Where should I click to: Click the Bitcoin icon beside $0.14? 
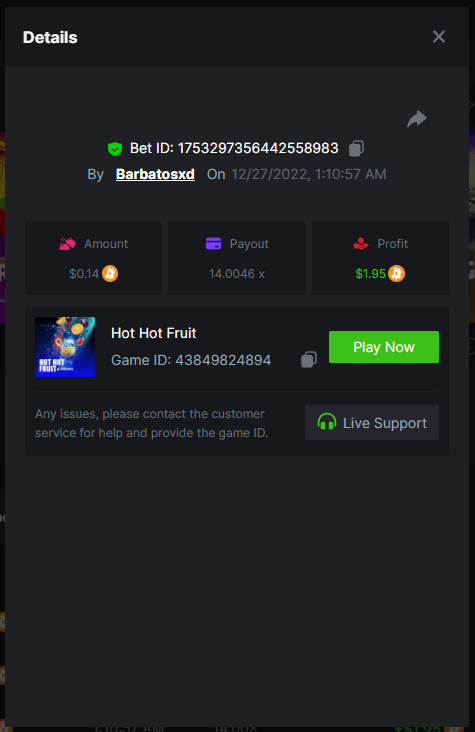click(110, 273)
